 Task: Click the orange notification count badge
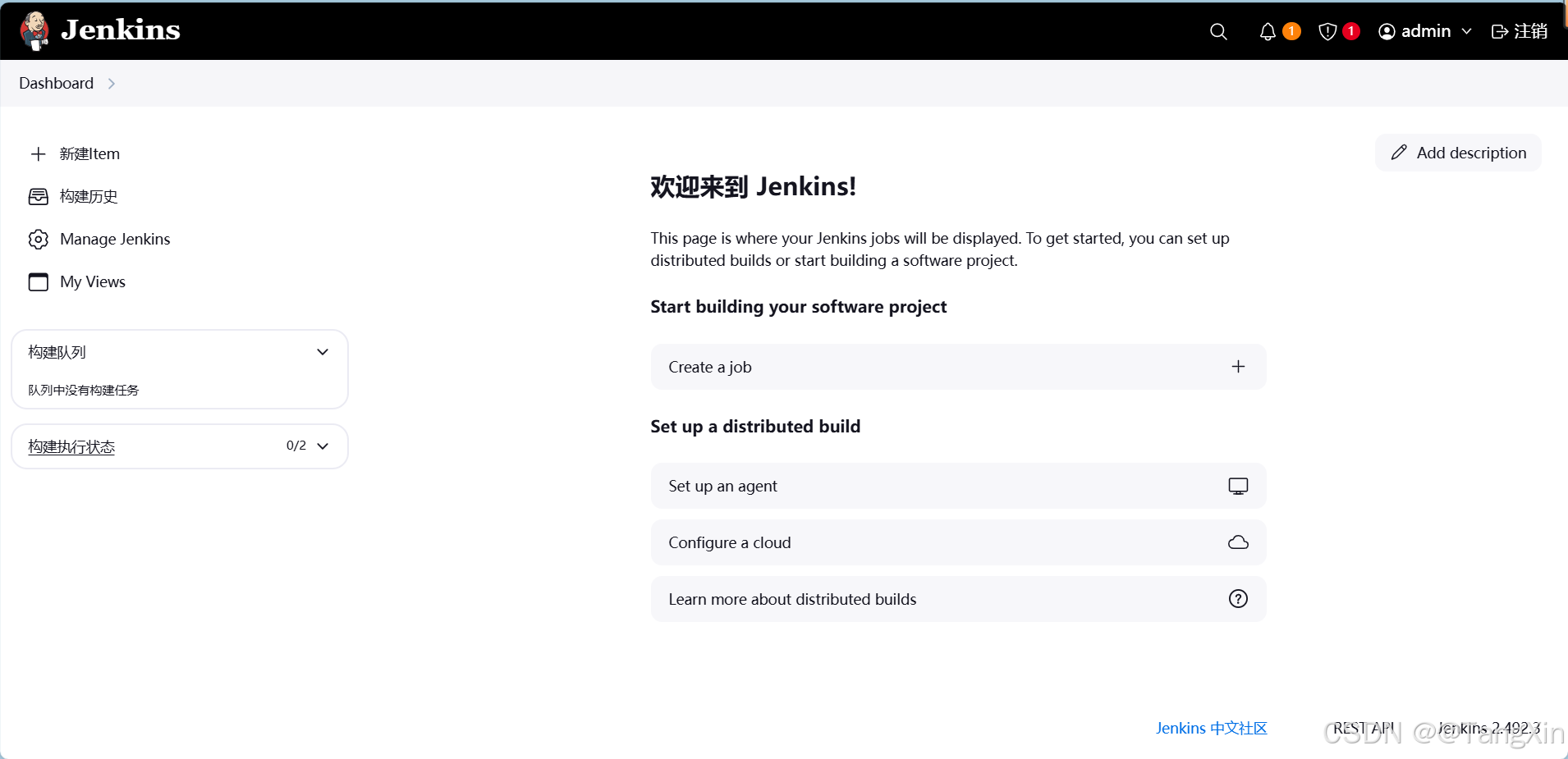tap(1291, 31)
